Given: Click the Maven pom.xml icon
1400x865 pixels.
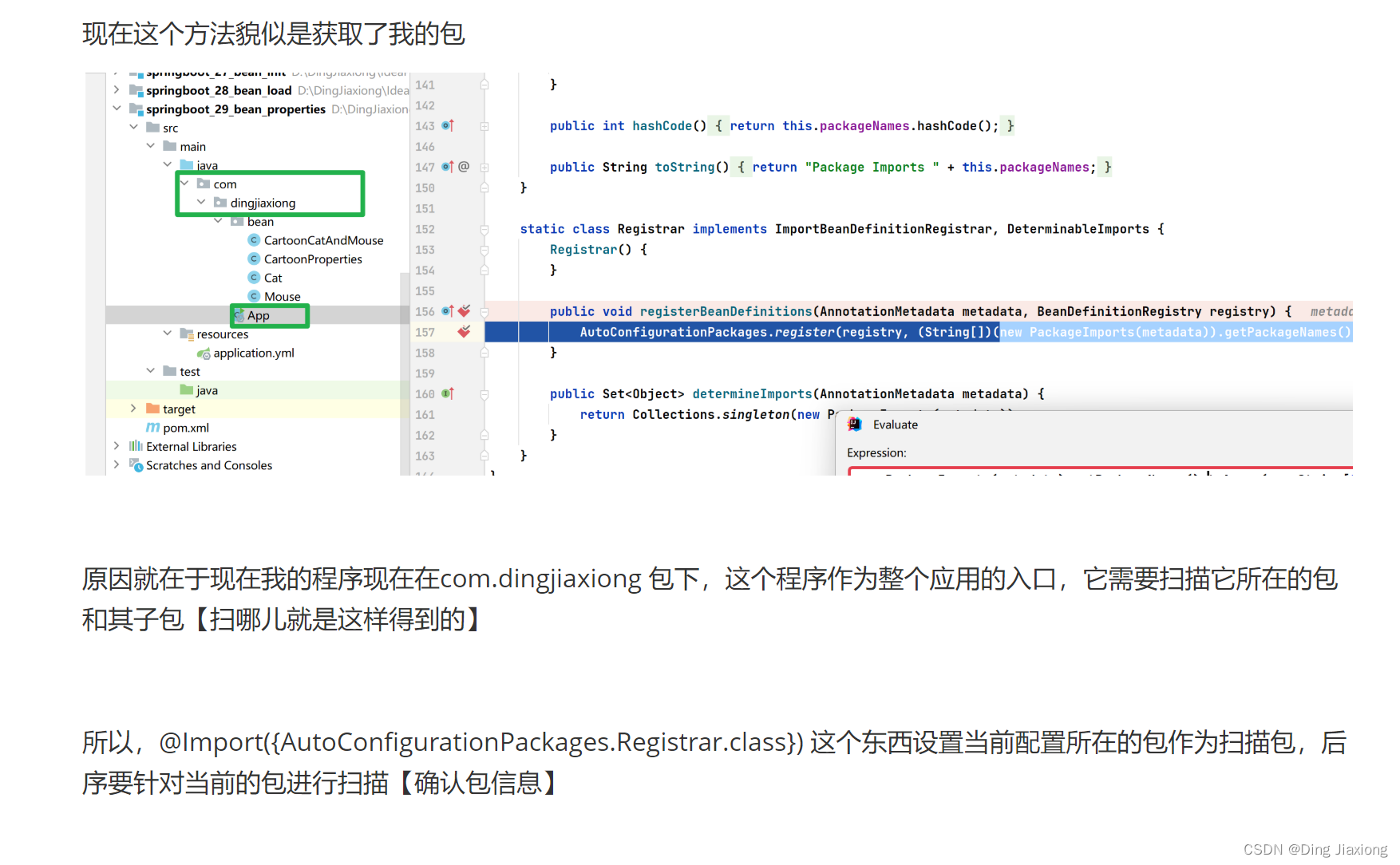Looking at the screenshot, I should pos(153,428).
